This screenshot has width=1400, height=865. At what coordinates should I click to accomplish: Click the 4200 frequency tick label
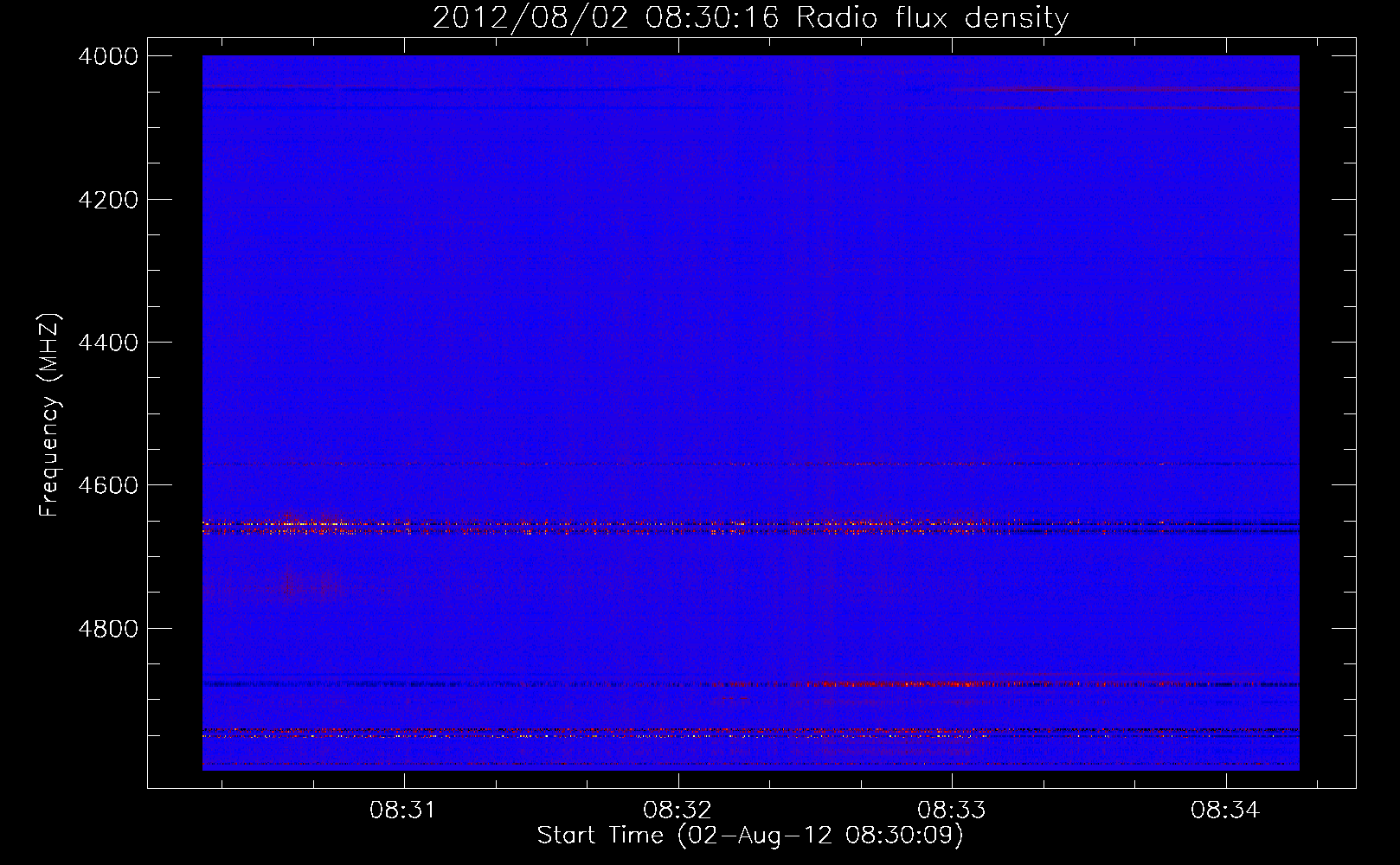point(108,200)
